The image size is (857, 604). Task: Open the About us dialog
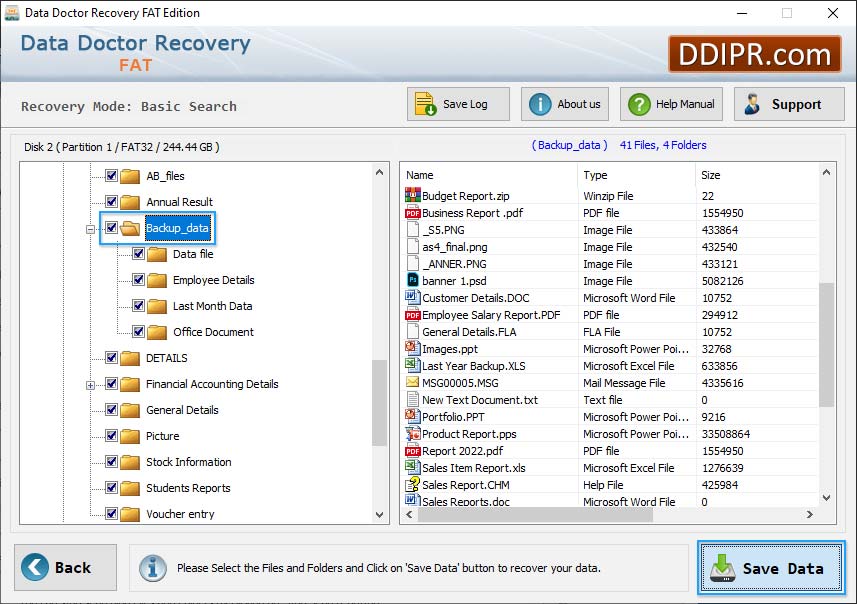tap(565, 104)
